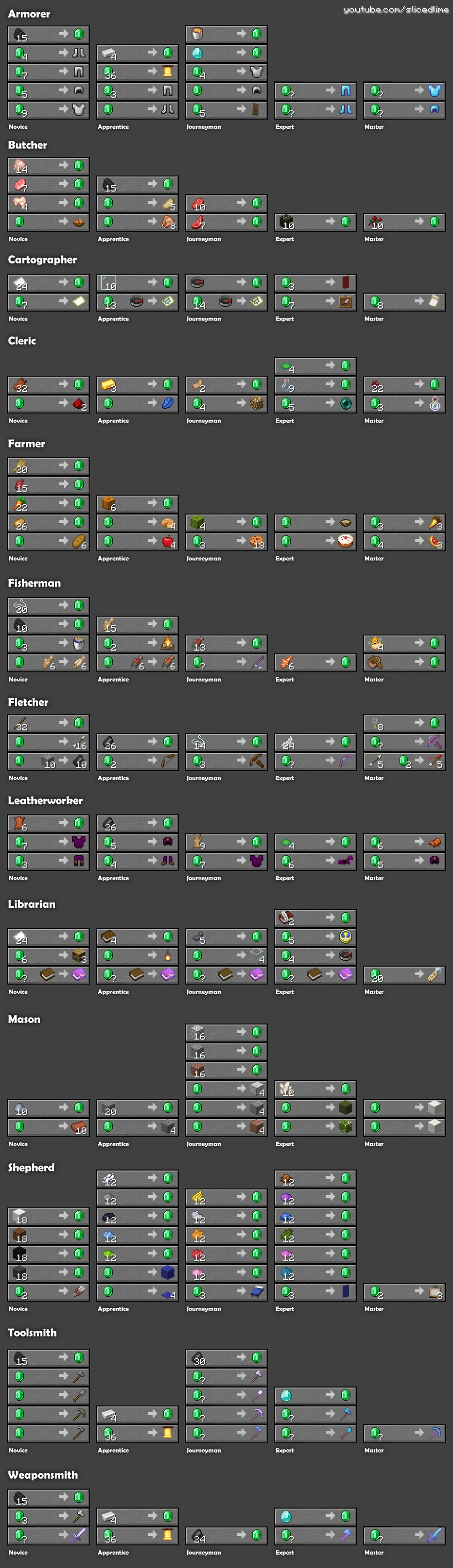This screenshot has height=1568, width=453.
Task: Select the saddle in Leatherworker Master trades
Action: pos(434,842)
